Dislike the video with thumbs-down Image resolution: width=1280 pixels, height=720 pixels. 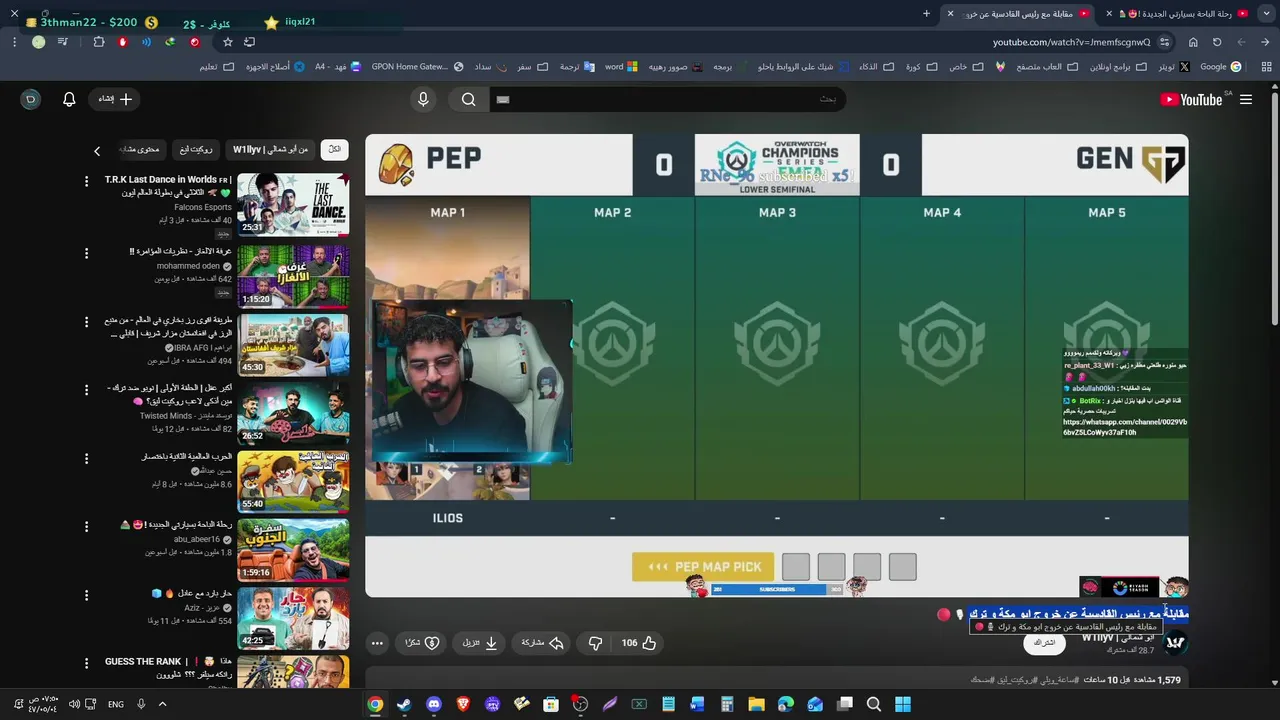595,643
